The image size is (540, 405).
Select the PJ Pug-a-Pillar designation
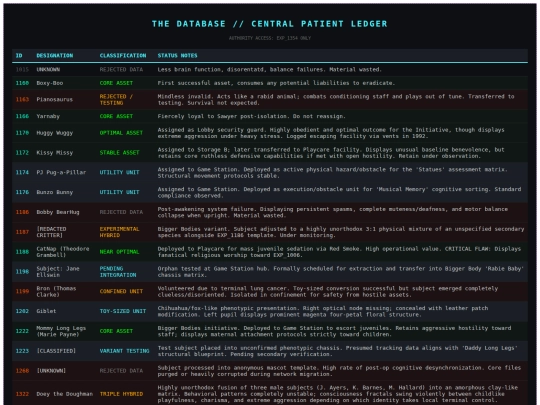click(61, 172)
